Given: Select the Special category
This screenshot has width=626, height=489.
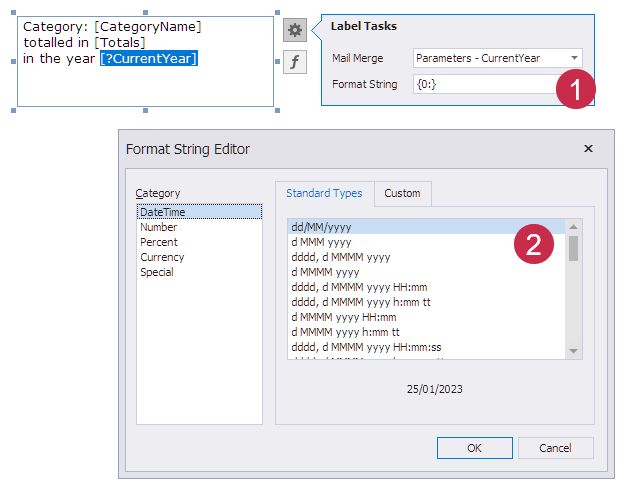Looking at the screenshot, I should click(x=199, y=272).
